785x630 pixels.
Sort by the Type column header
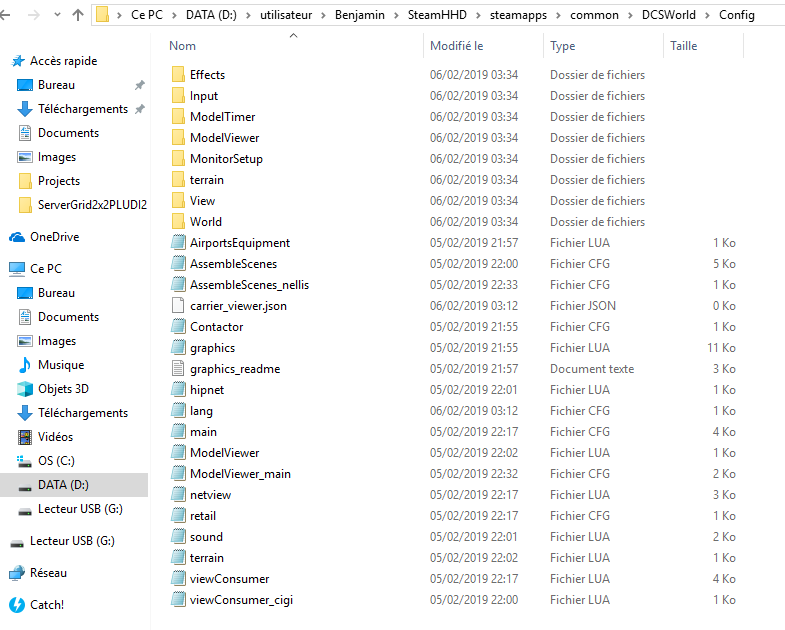coord(562,46)
